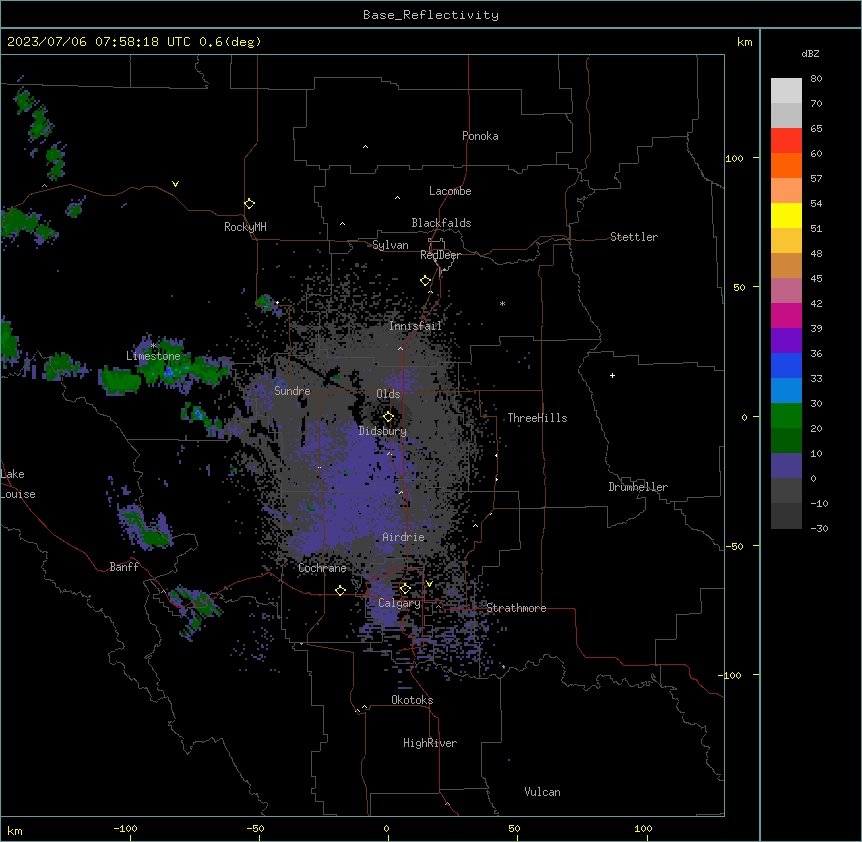Click the ThreeHills label
This screenshot has height=842, width=862.
tap(538, 418)
